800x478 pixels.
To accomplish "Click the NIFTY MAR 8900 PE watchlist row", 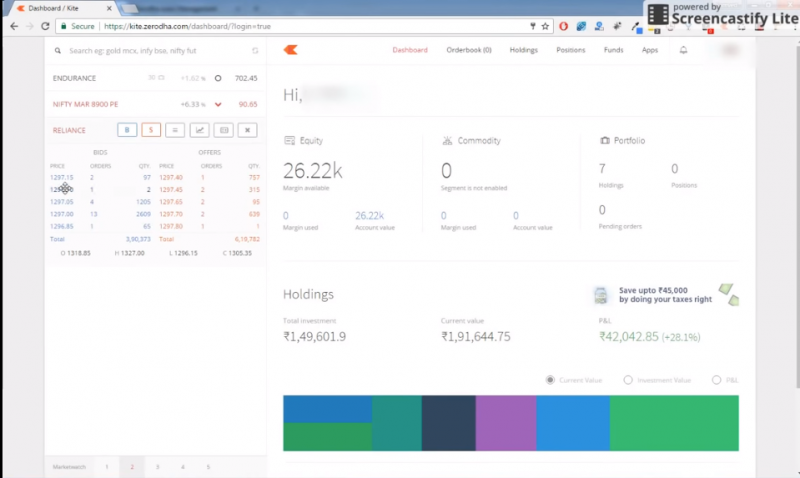I will (155, 104).
